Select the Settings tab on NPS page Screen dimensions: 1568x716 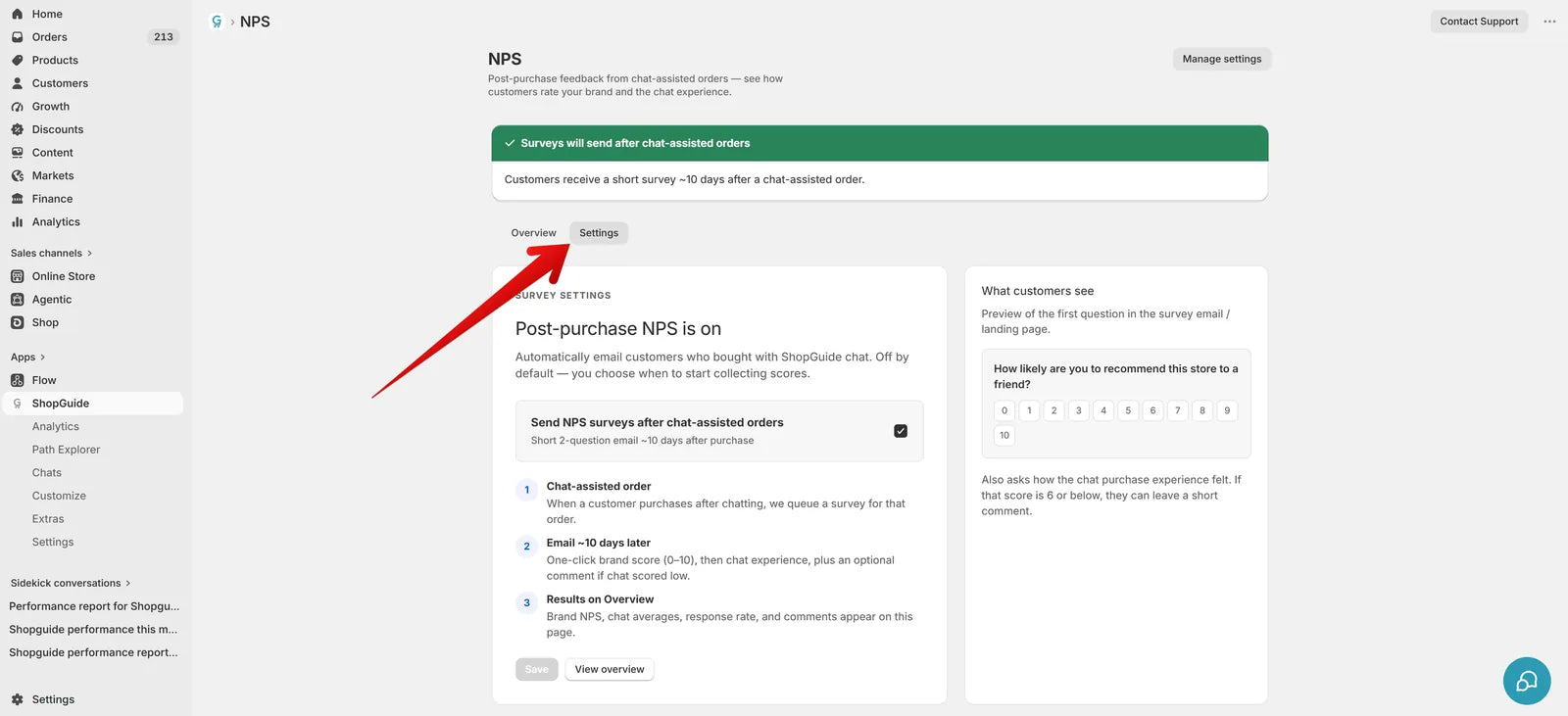[599, 233]
